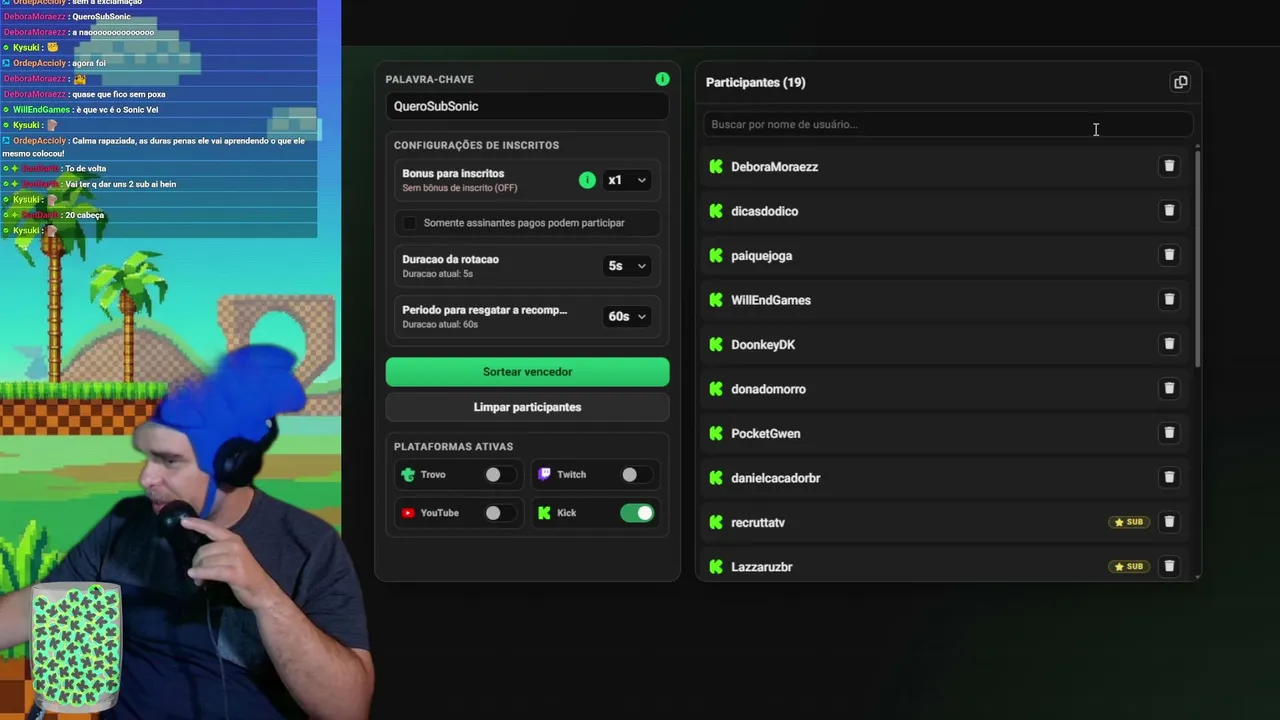Image resolution: width=1280 pixels, height=720 pixels.
Task: Open the 60s reward redemption period dropdown
Action: click(627, 317)
